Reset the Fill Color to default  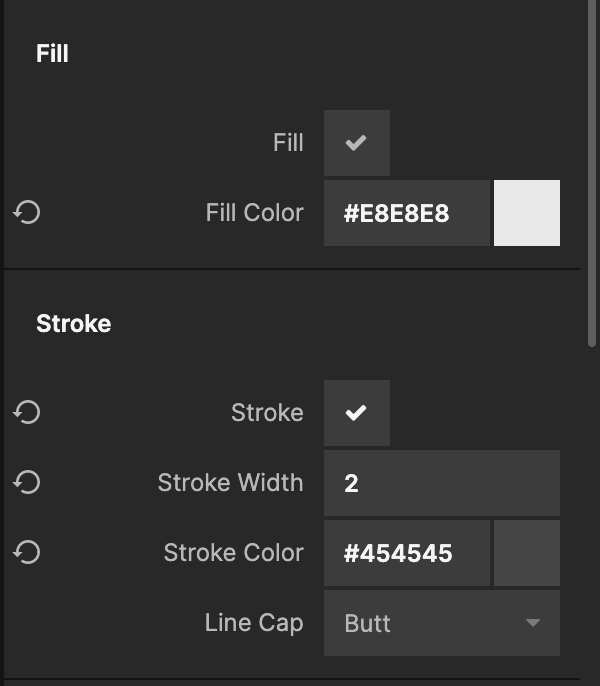coord(27,213)
